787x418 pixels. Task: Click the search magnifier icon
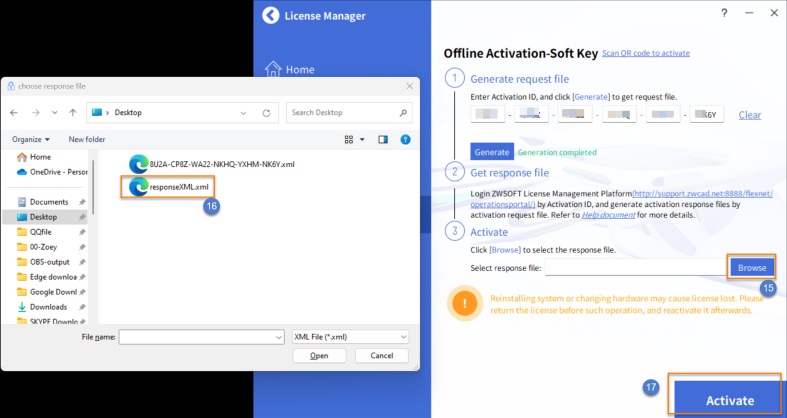(x=403, y=112)
